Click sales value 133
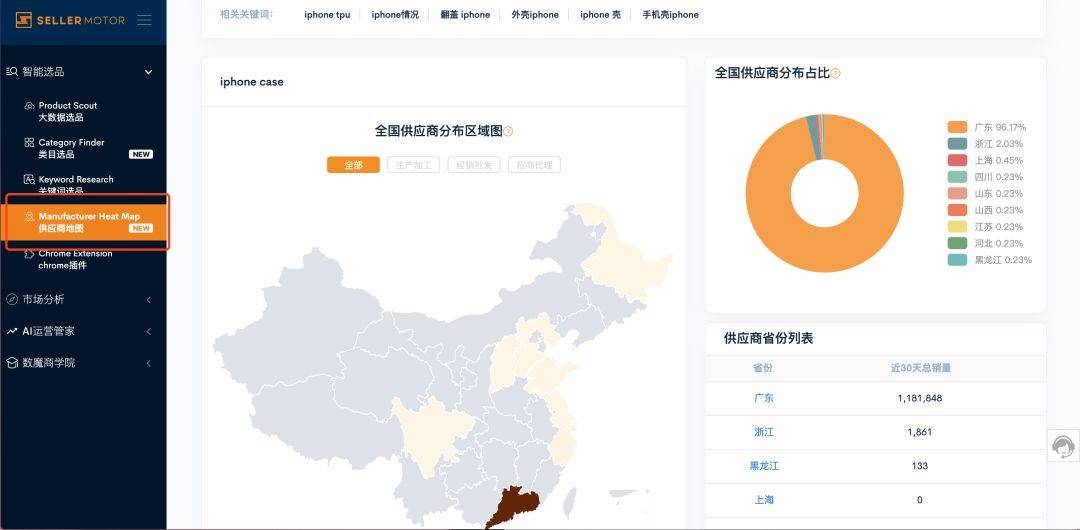 [x=920, y=466]
